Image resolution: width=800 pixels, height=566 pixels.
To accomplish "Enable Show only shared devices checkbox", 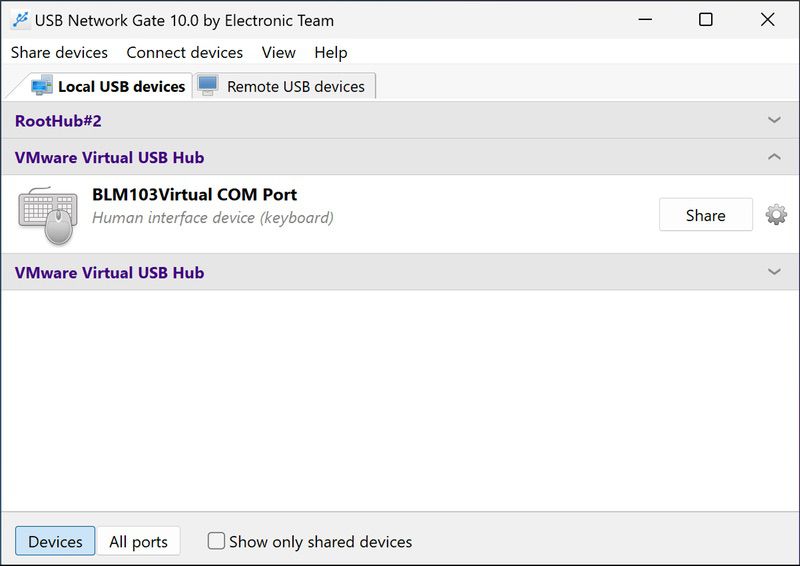I will click(216, 541).
